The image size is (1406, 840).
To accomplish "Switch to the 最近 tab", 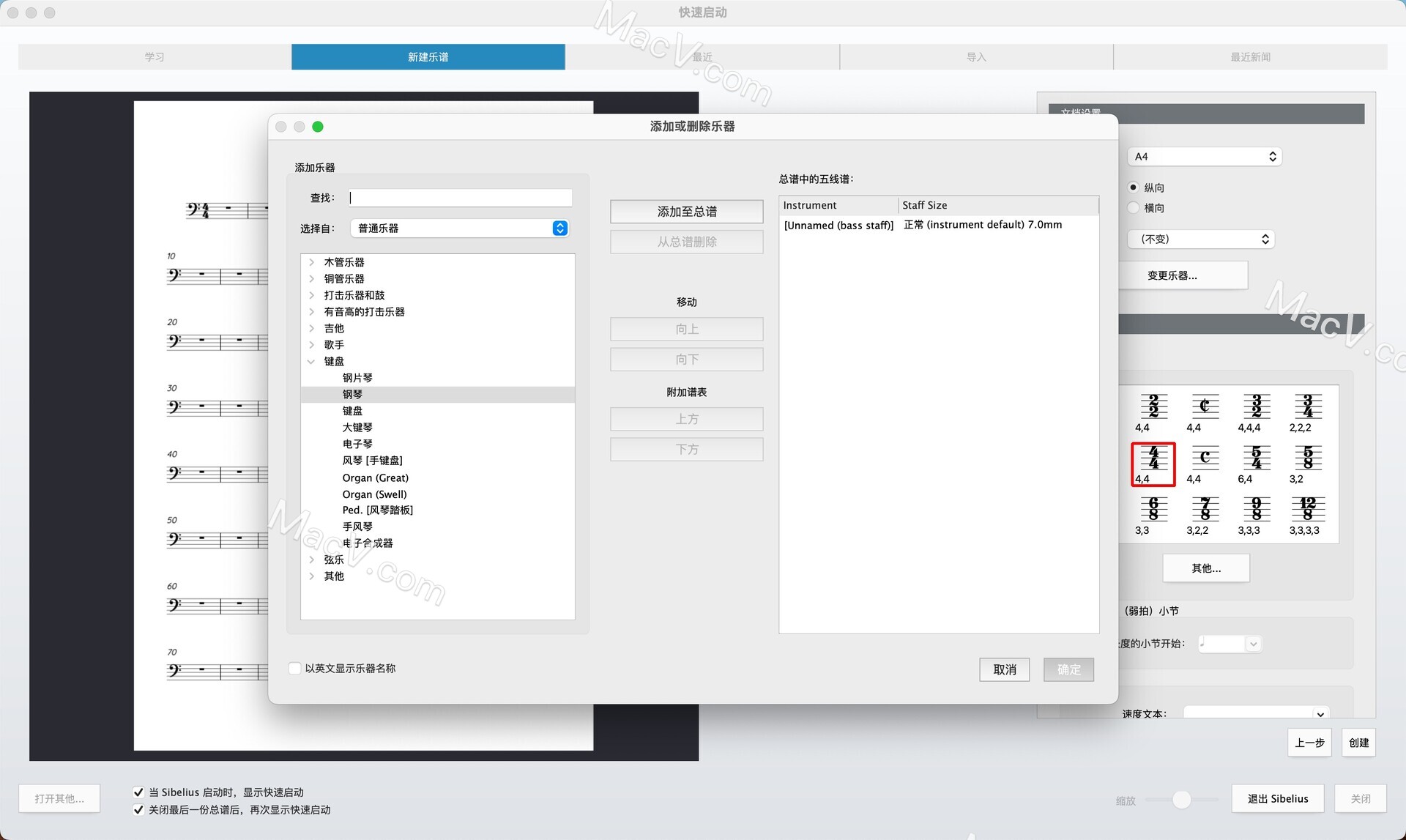I will [x=702, y=57].
